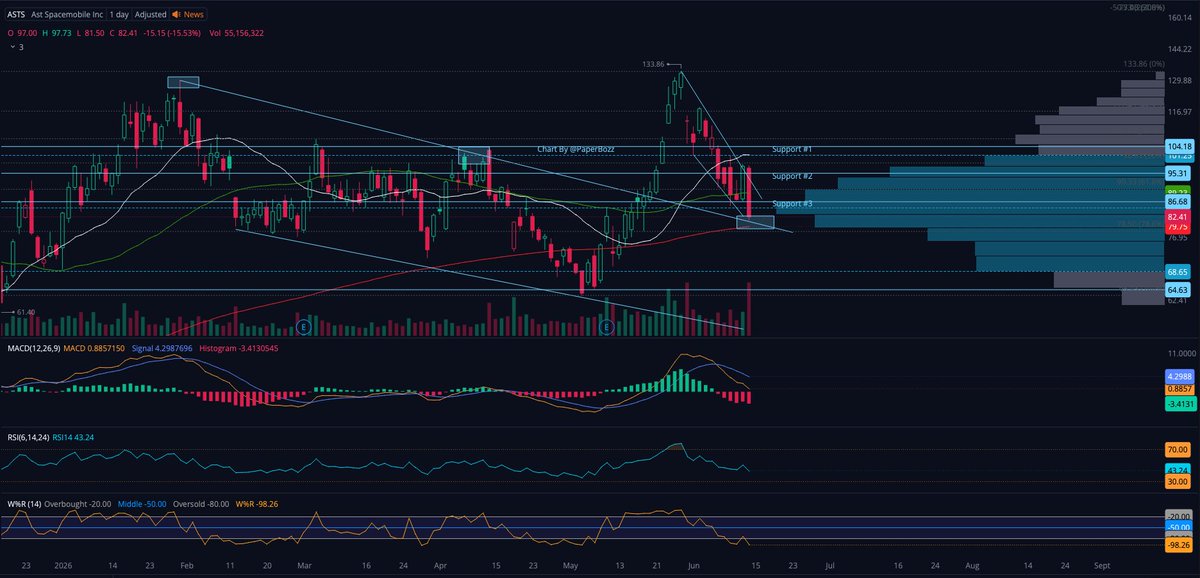Select the 68.65 price axis tag
The width and height of the screenshot is (1200, 578).
tap(1177, 271)
